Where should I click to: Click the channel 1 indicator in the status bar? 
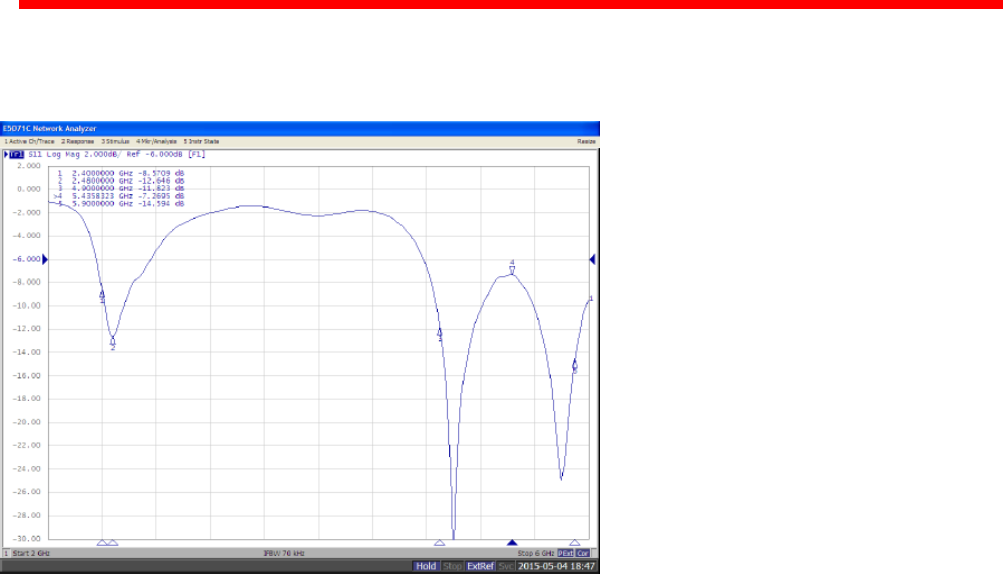pyautogui.click(x=6, y=553)
